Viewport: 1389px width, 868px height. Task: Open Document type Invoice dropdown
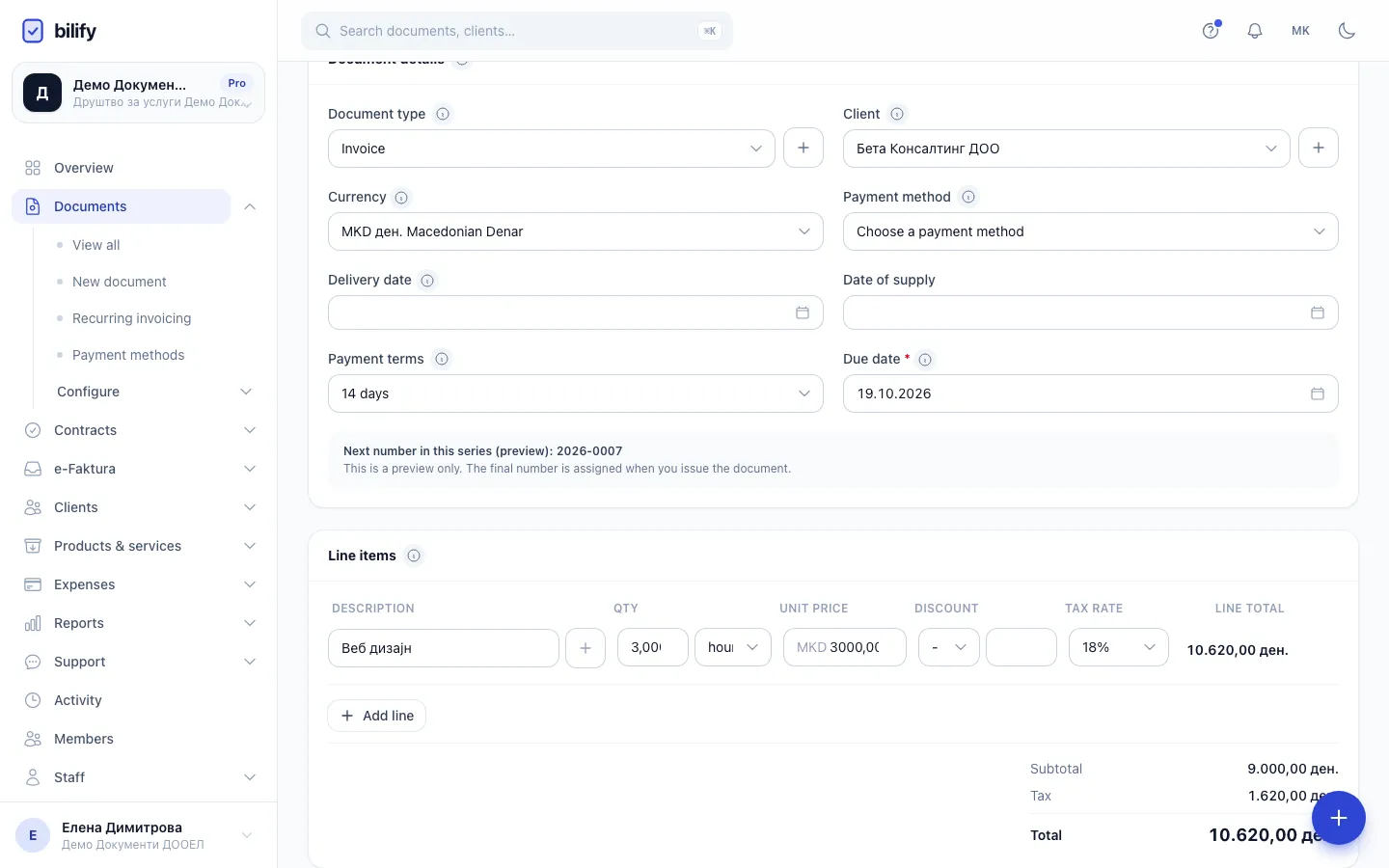click(x=552, y=149)
